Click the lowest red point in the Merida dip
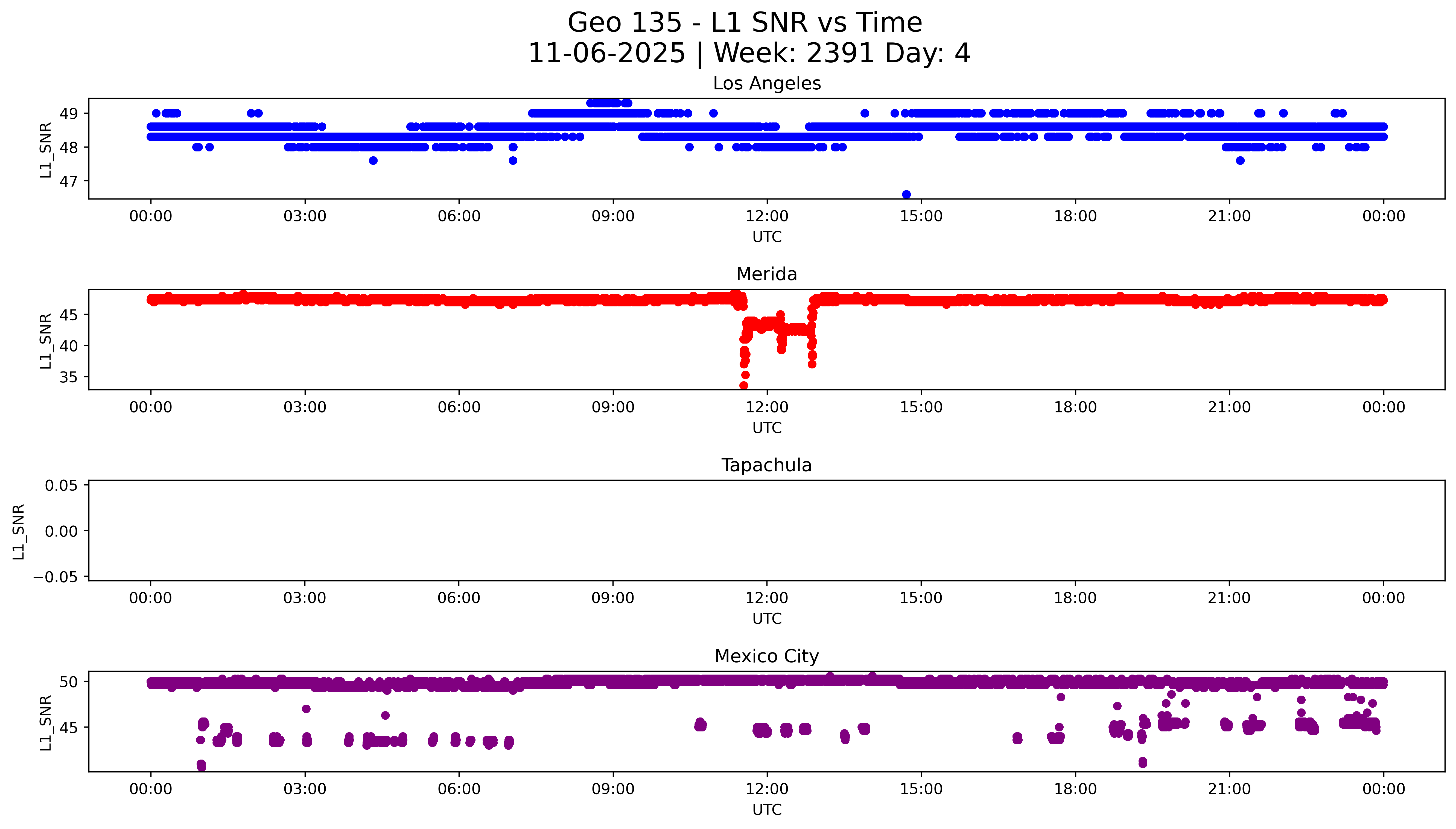 [744, 385]
